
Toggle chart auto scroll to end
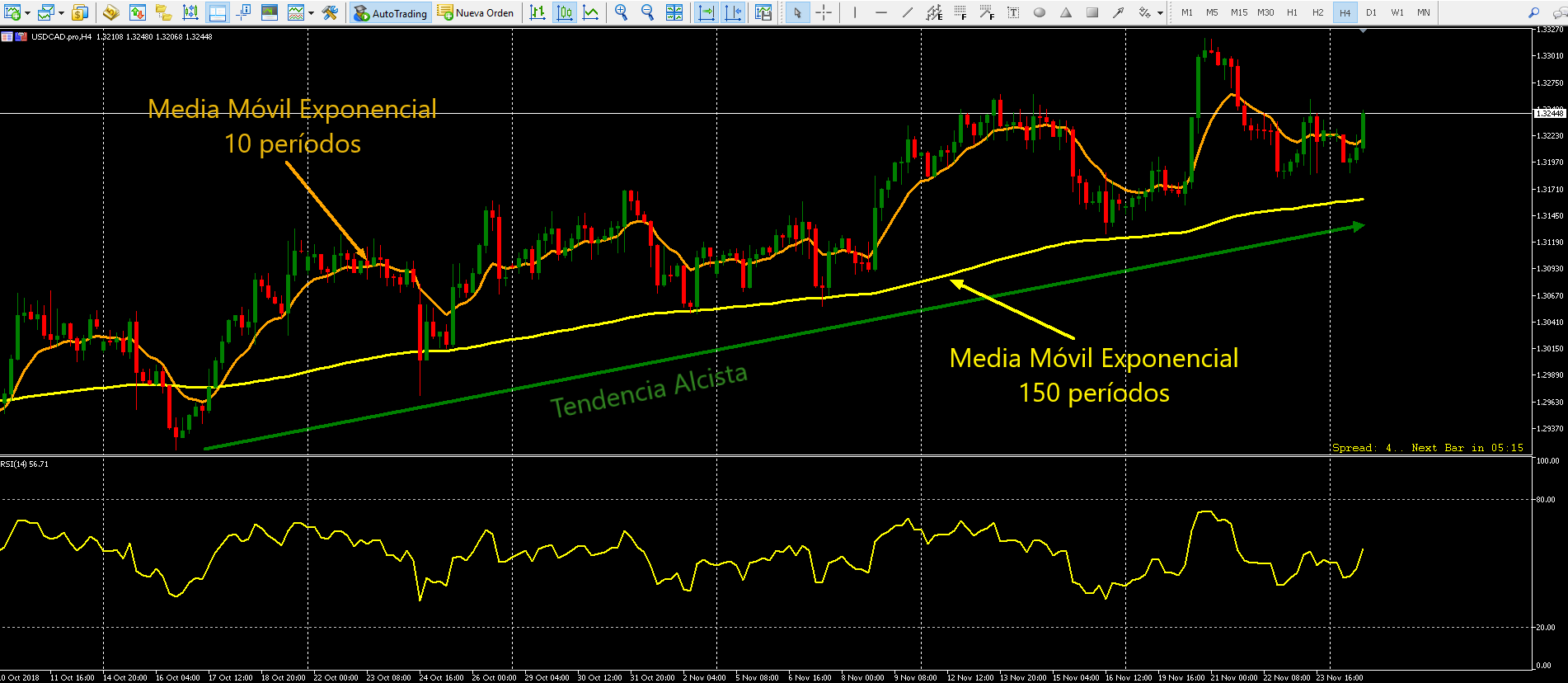tap(706, 12)
